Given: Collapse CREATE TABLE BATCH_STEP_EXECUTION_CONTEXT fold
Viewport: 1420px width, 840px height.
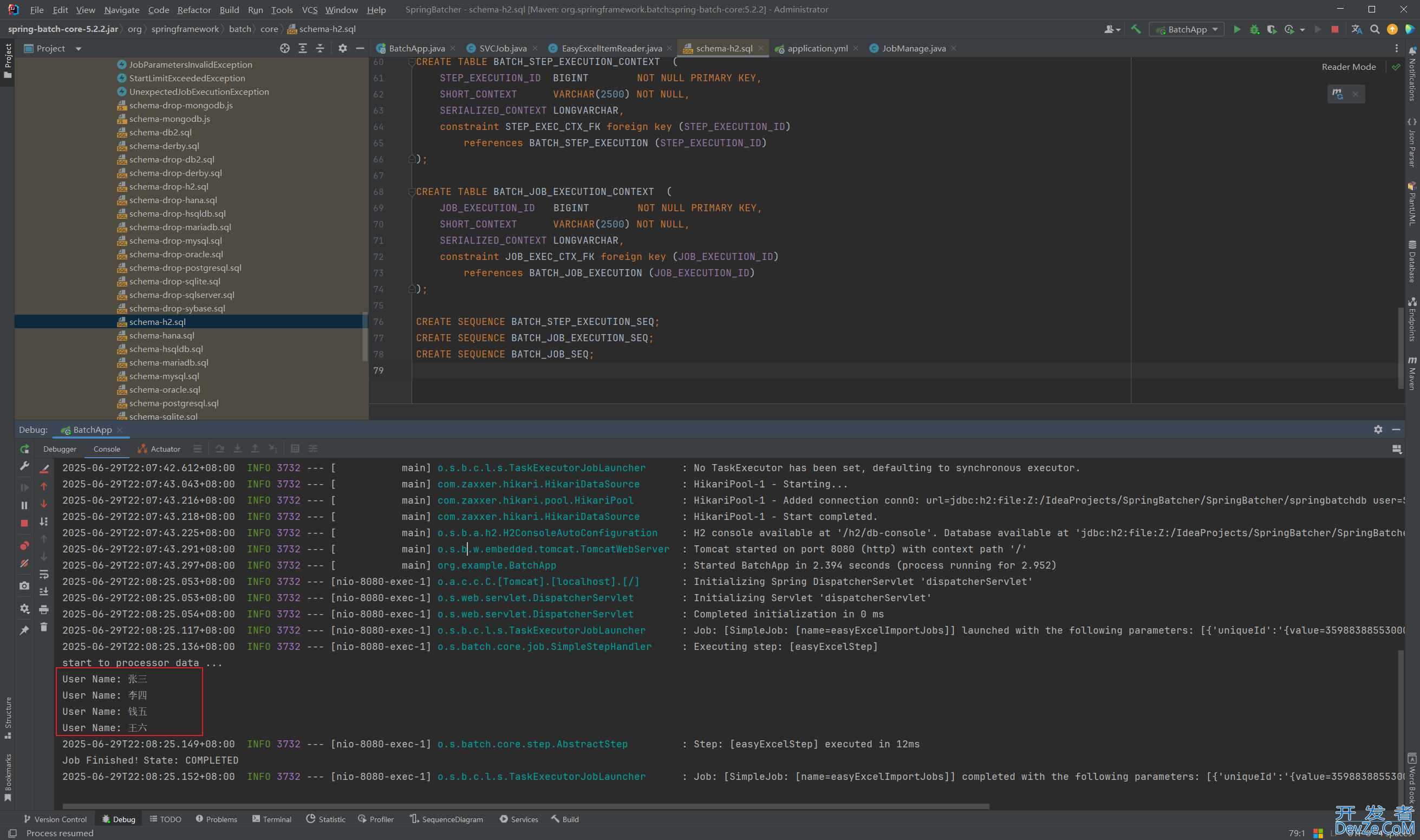Looking at the screenshot, I should [412, 62].
